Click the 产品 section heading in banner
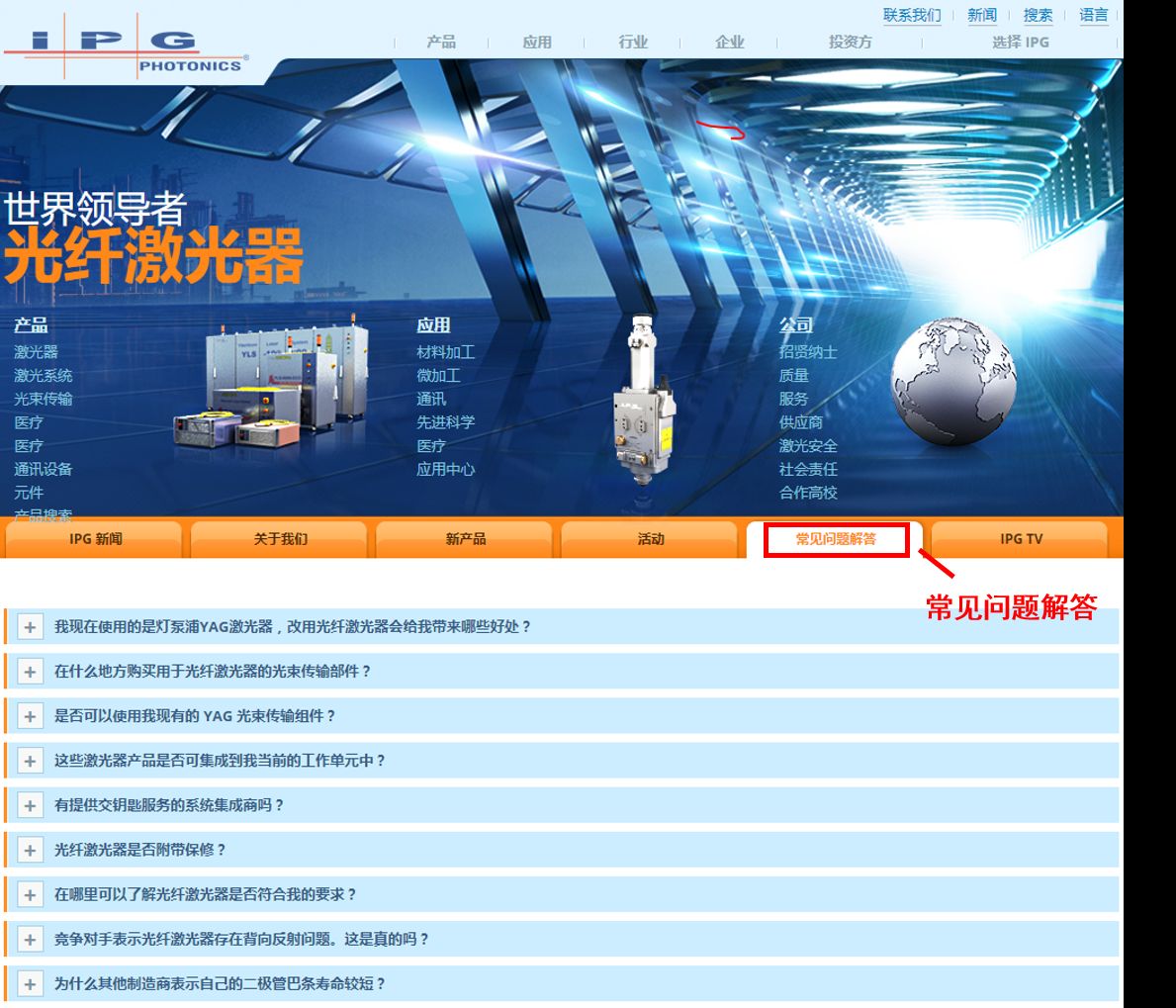 (x=31, y=324)
